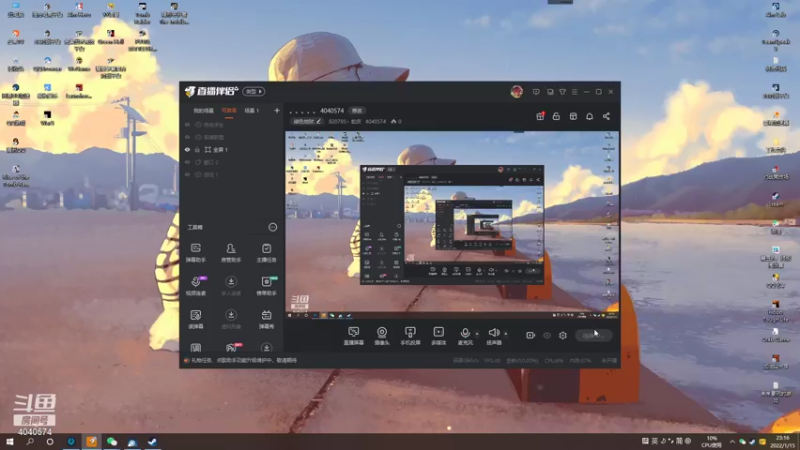Open the orange streaming app in taskbar
This screenshot has height=450, width=800.
pyautogui.click(x=91, y=442)
